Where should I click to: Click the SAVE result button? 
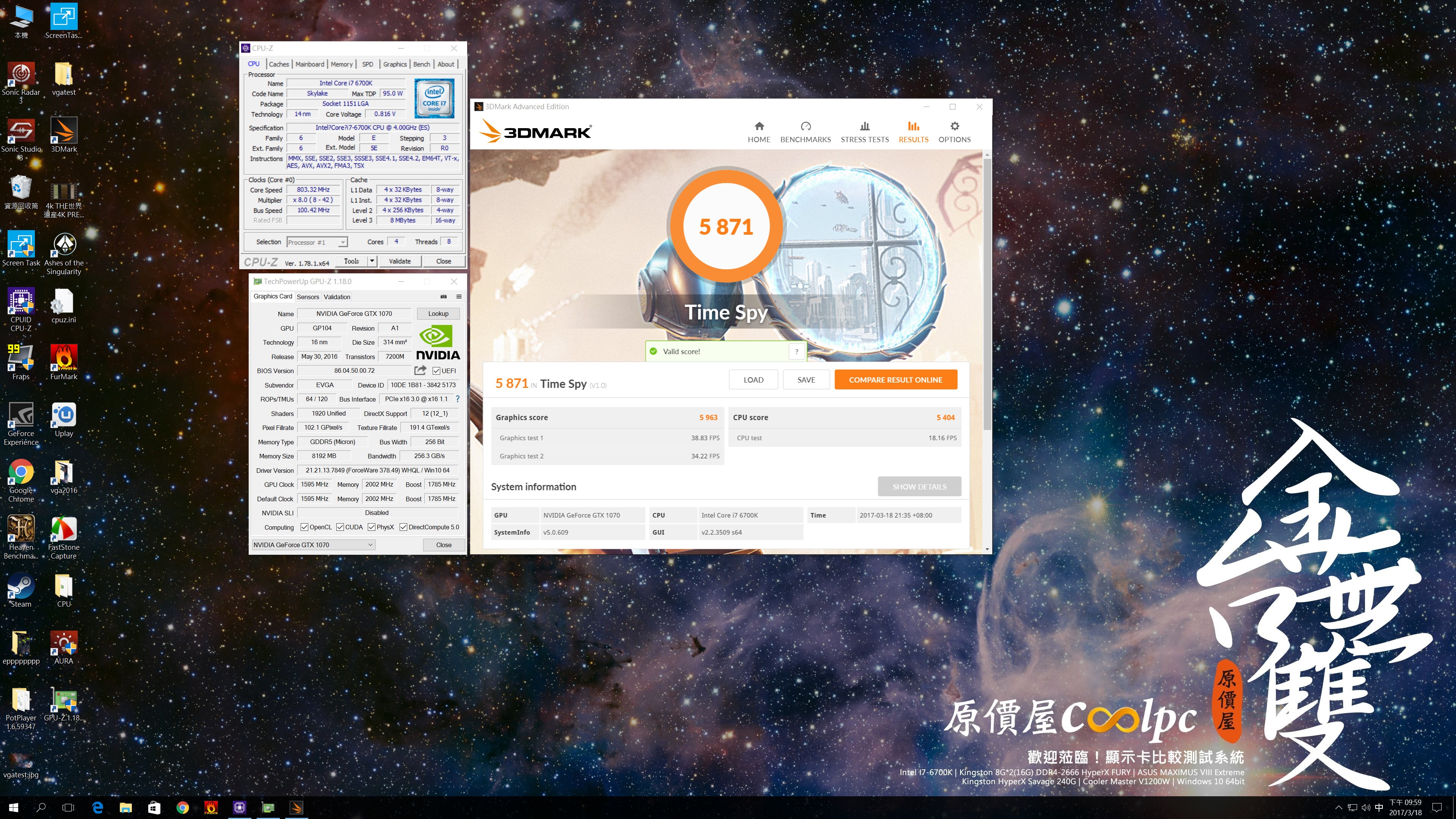[806, 380]
